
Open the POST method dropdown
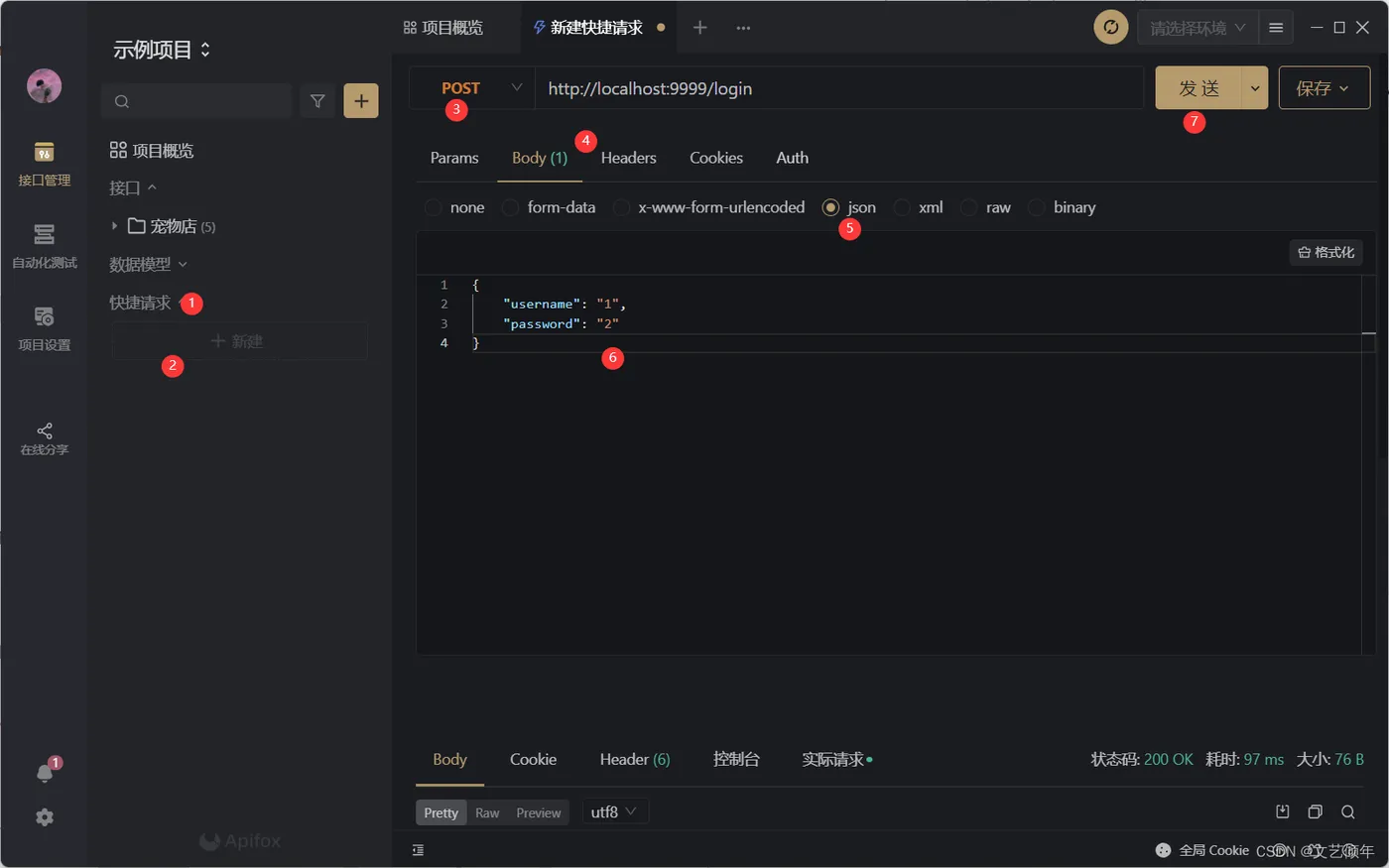[472, 88]
